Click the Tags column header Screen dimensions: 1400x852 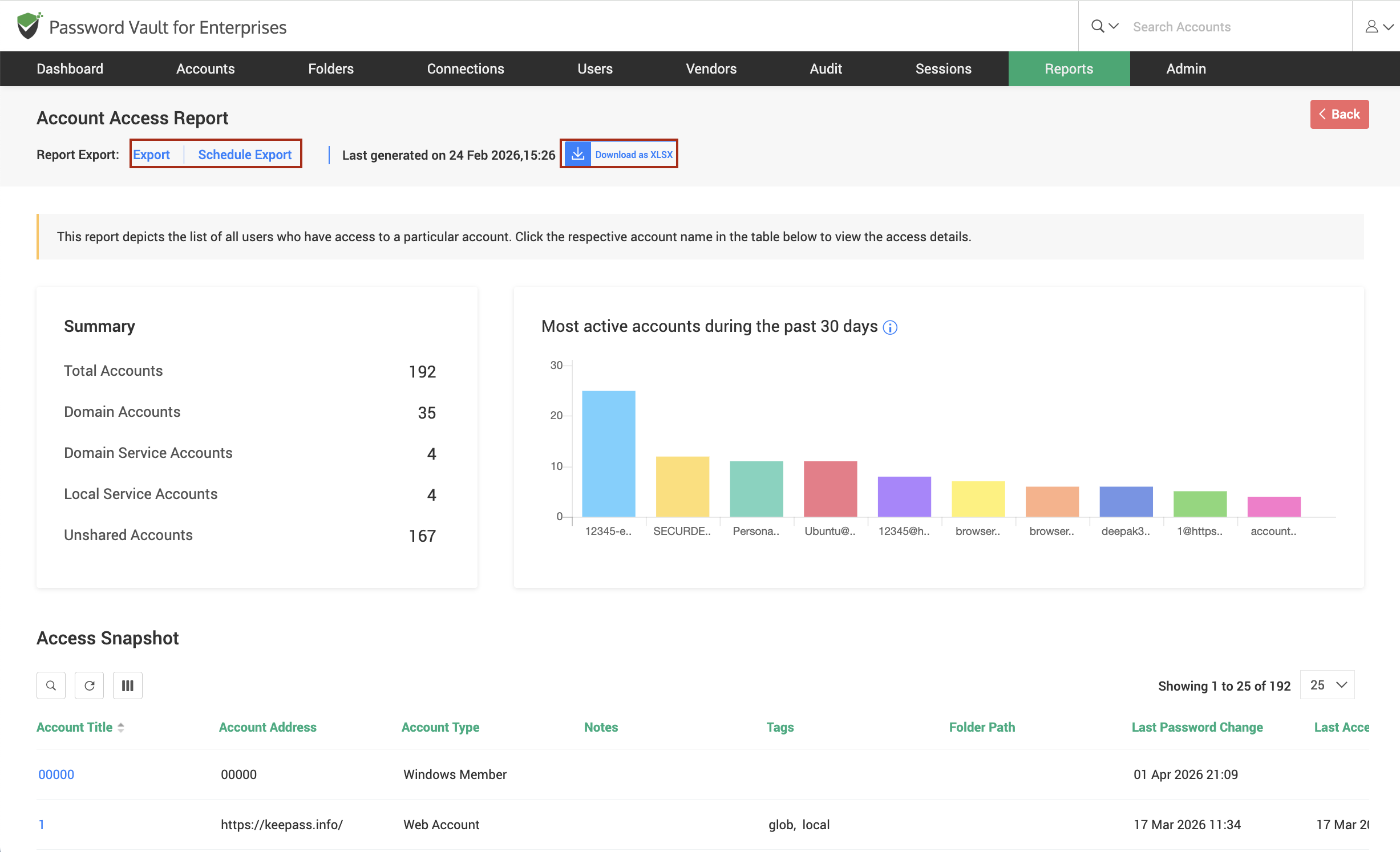(780, 727)
